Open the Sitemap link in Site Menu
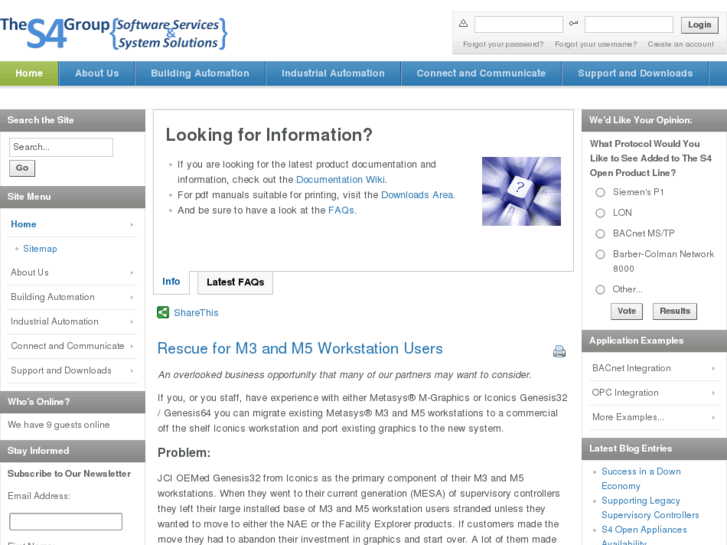727x545 pixels. (x=40, y=249)
